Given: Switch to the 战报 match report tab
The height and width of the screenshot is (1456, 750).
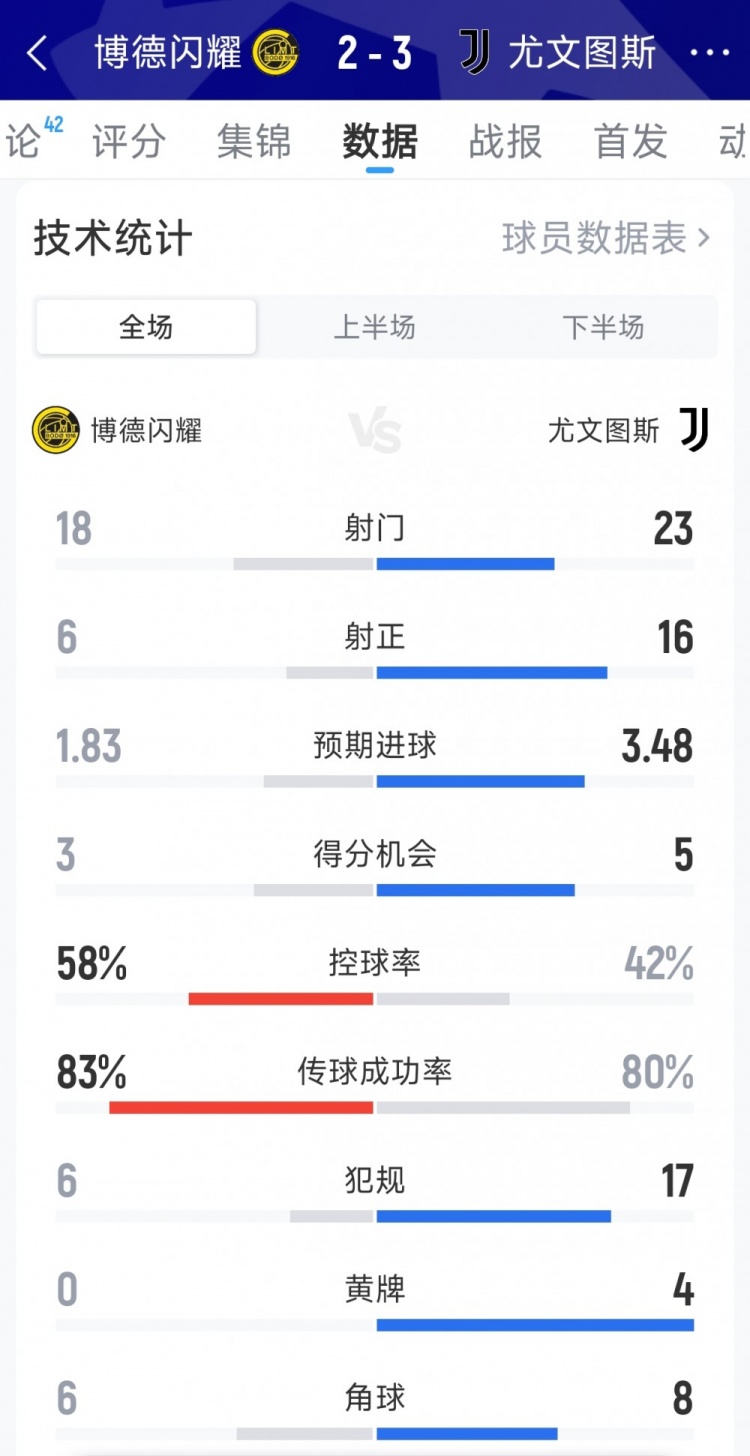Looking at the screenshot, I should pyautogui.click(x=505, y=142).
